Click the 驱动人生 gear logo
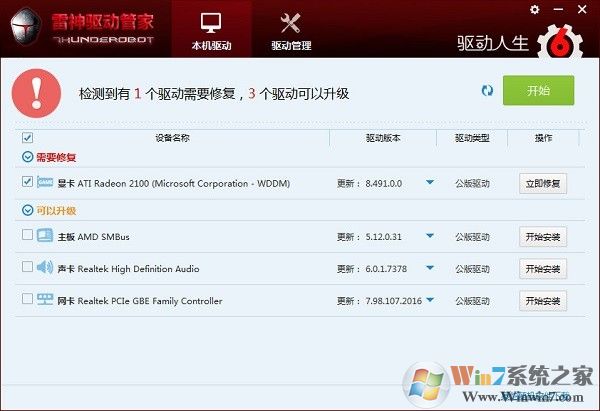This screenshot has width=600, height=411. coord(560,43)
